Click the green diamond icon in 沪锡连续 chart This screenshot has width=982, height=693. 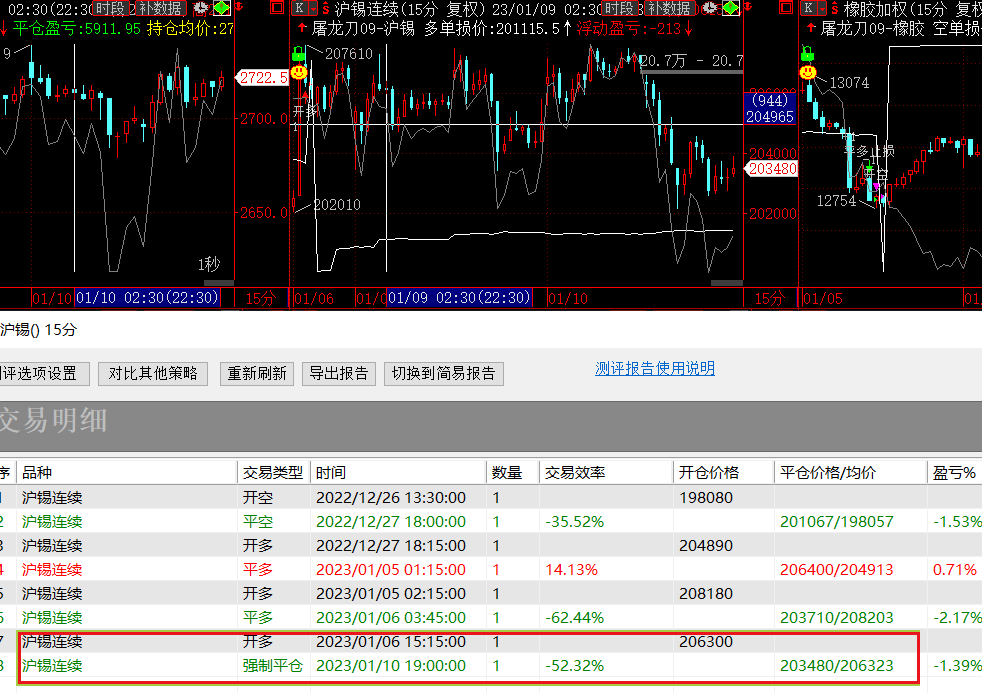click(x=730, y=8)
